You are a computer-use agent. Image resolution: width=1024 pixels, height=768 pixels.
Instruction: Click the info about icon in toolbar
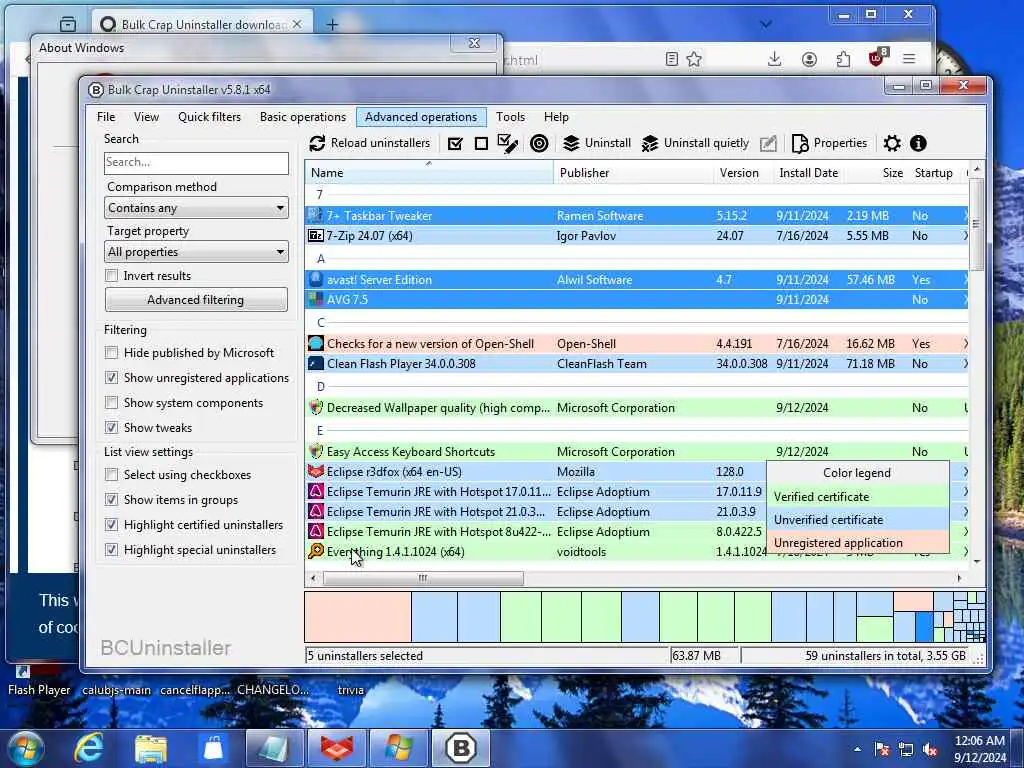(918, 143)
